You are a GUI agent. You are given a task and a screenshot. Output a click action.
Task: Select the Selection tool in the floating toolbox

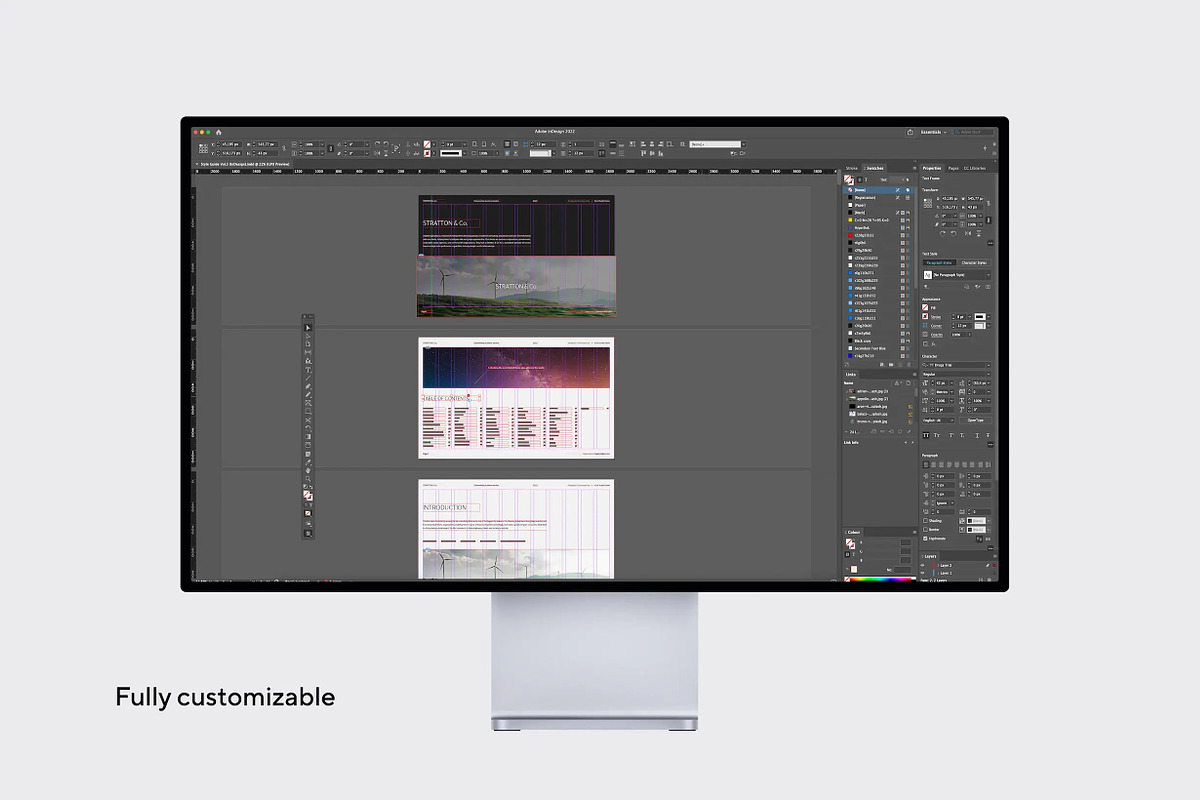click(308, 328)
